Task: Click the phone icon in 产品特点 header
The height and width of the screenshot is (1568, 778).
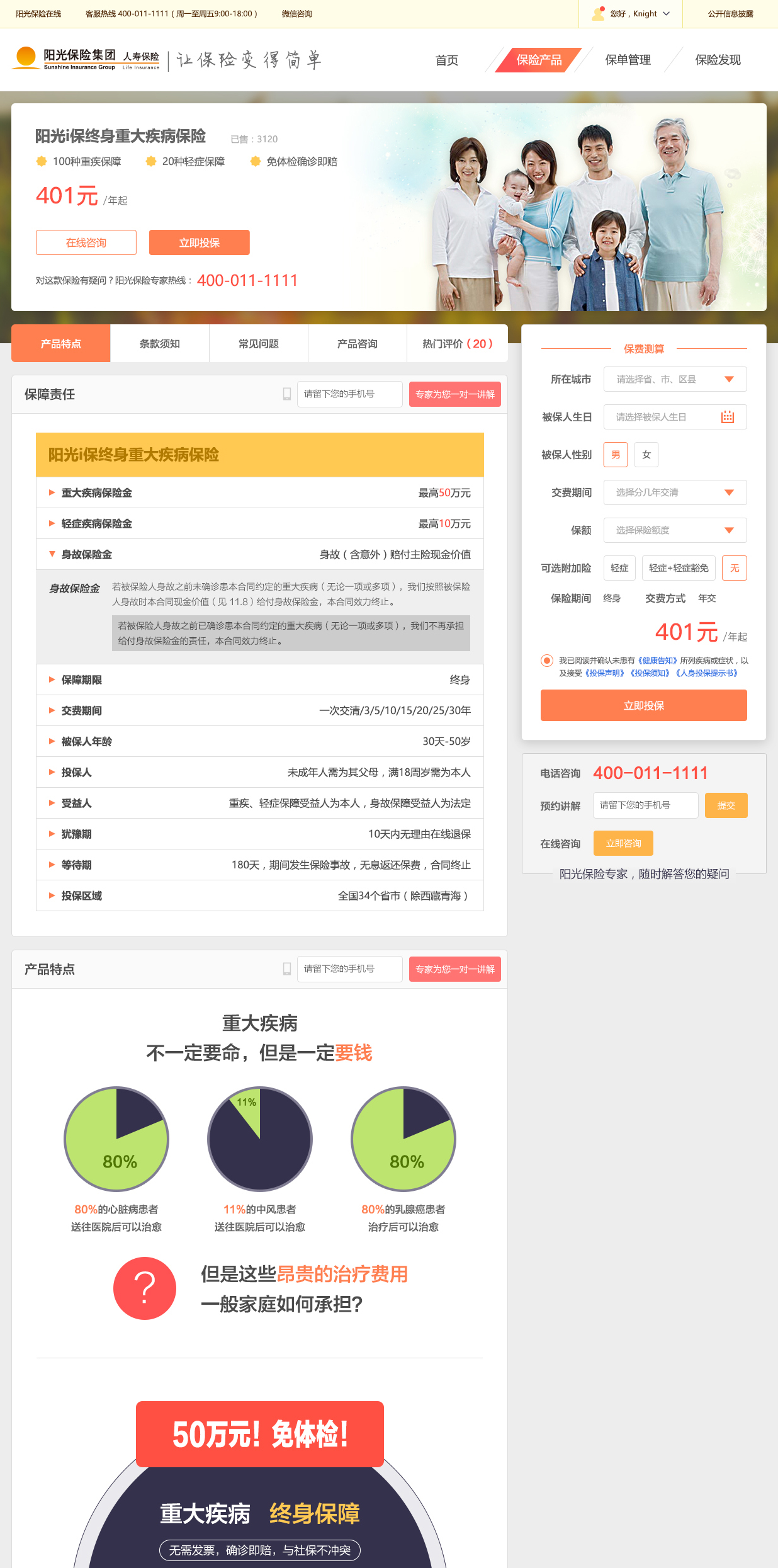Action: (287, 969)
